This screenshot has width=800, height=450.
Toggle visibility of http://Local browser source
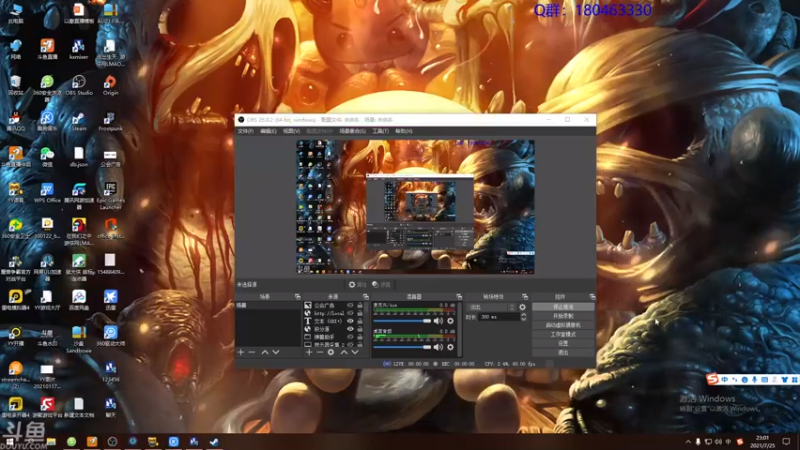[x=350, y=313]
